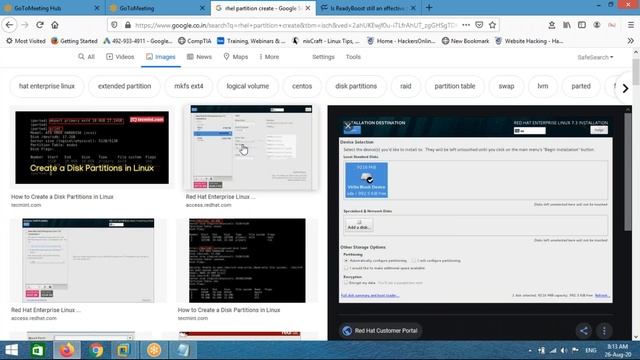Image resolution: width=640 pixels, height=360 pixels.
Task: Open search Settings link
Action: 323,57
